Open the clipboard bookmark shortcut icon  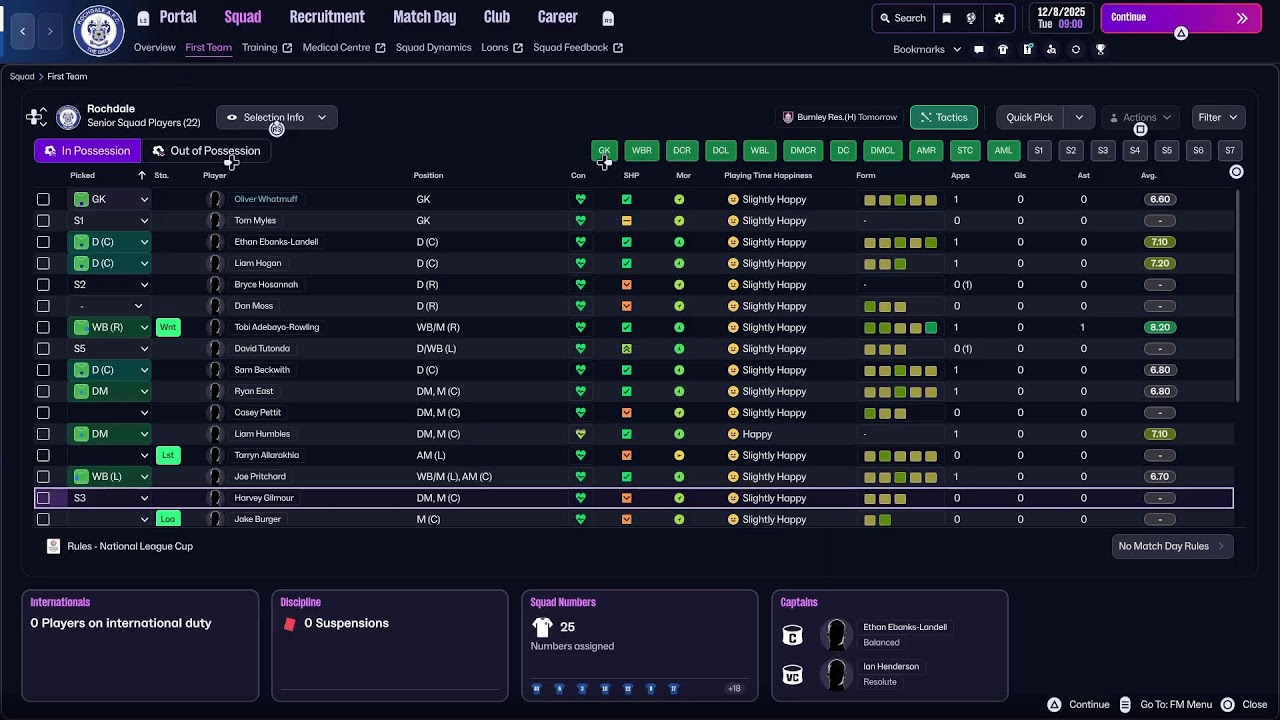1027,49
